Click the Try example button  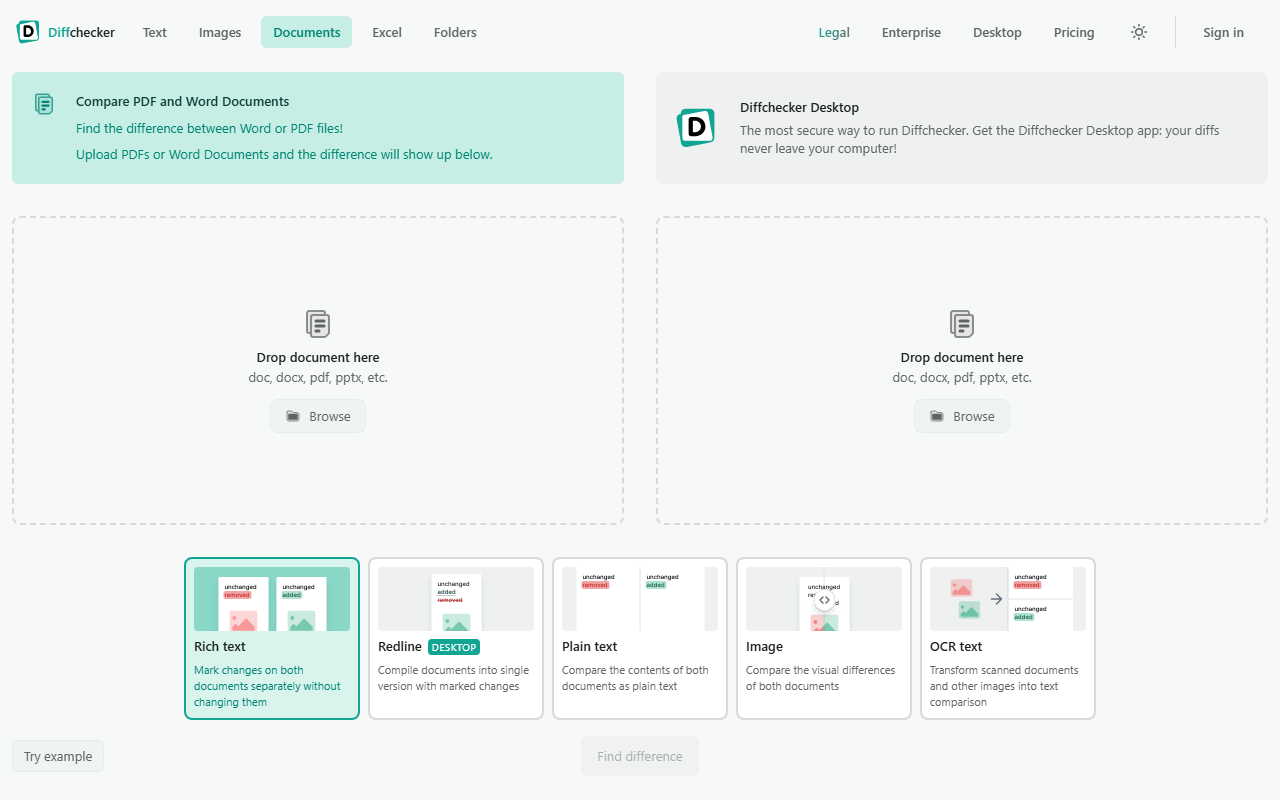click(58, 756)
